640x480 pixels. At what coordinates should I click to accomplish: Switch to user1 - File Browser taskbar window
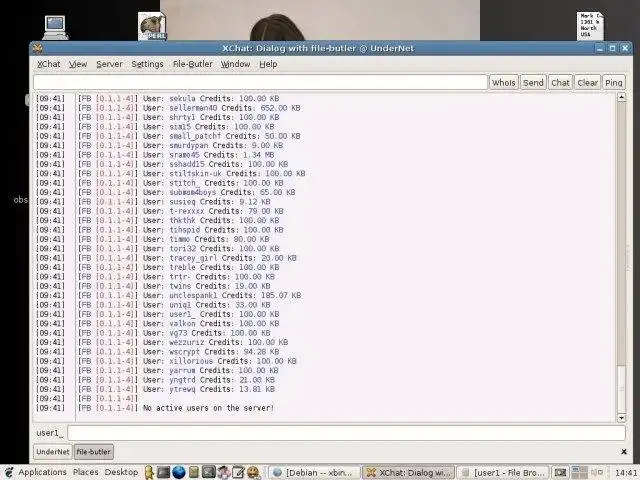(503, 473)
